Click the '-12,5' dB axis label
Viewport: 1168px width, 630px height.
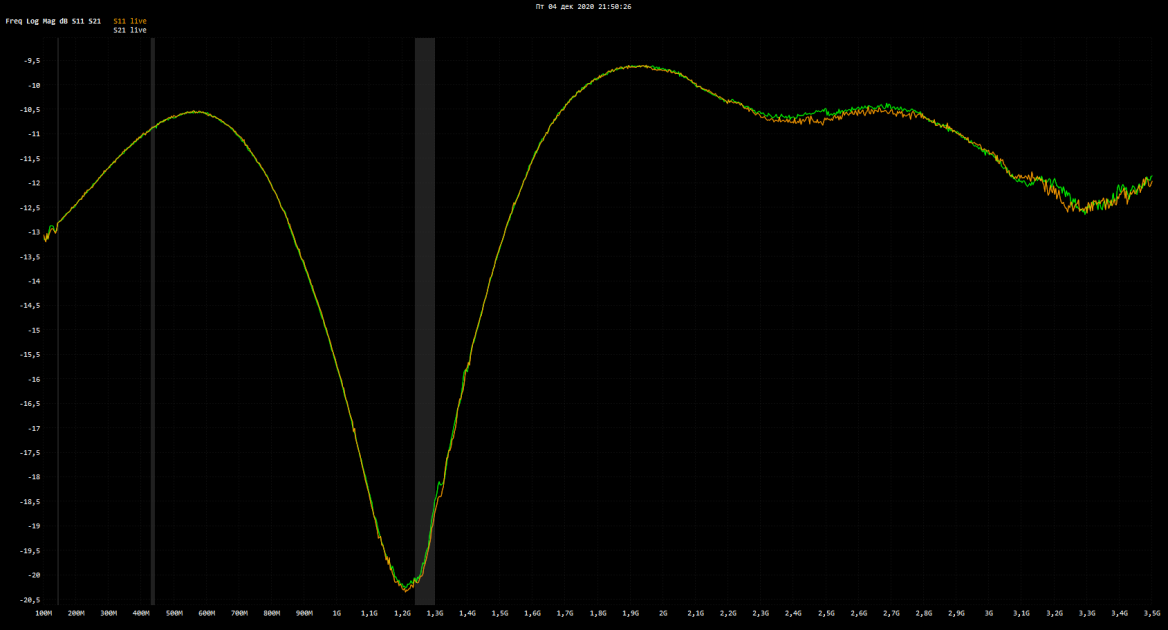pyautogui.click(x=30, y=208)
